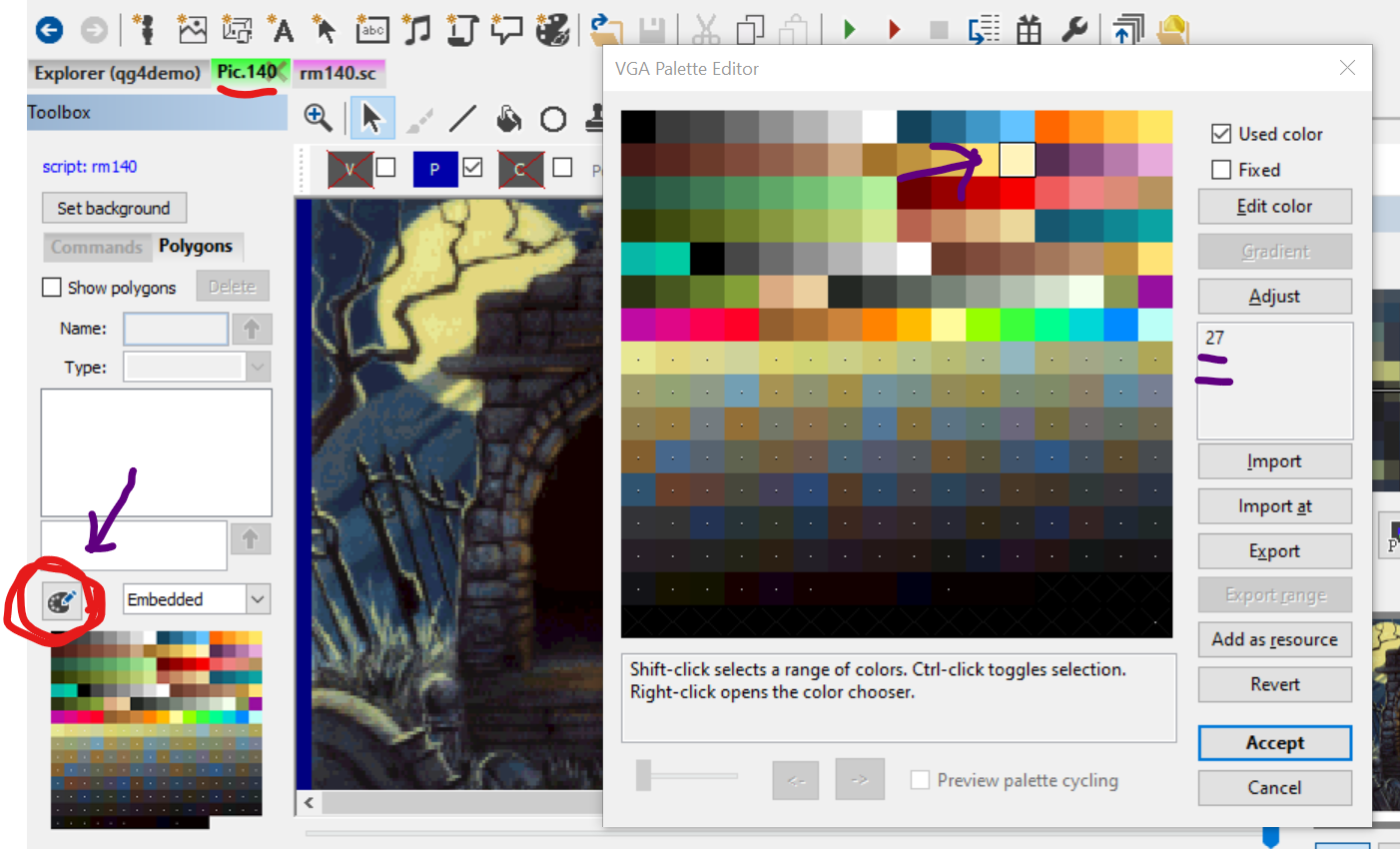
Task: Click the blue Back navigation arrow
Action: (49, 31)
